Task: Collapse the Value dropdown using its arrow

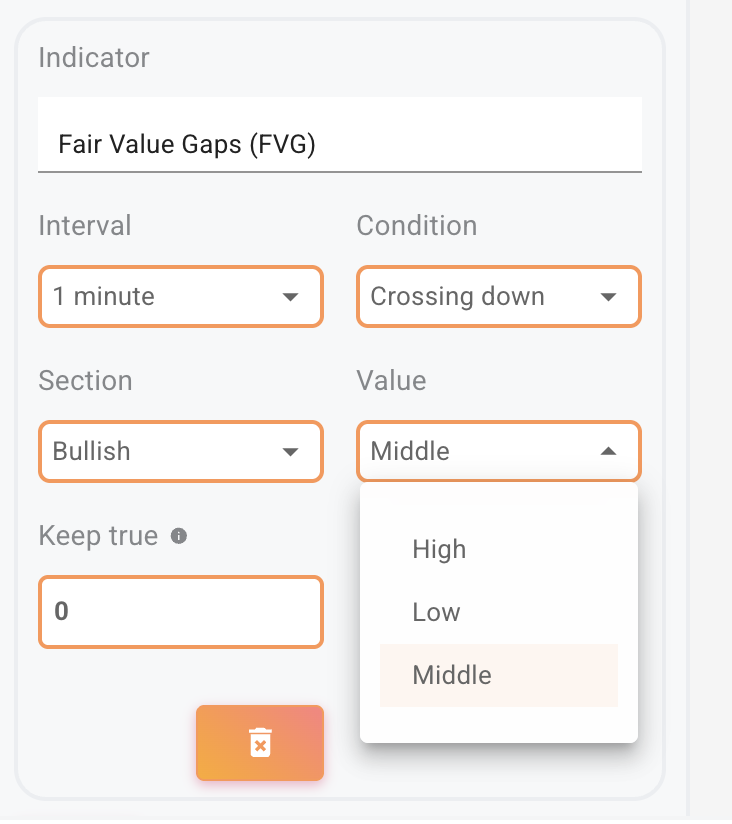Action: [x=608, y=452]
